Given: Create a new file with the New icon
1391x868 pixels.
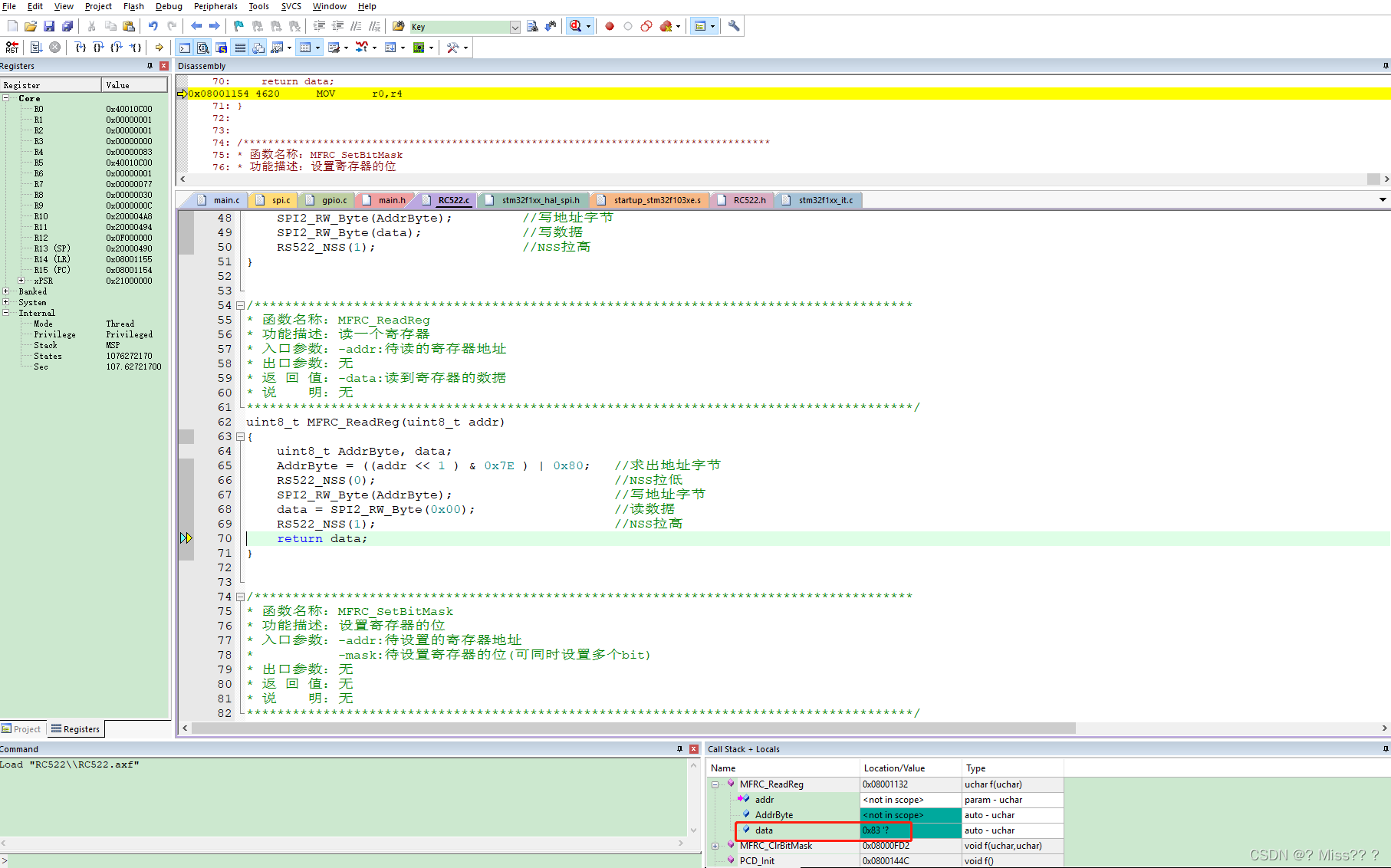Looking at the screenshot, I should point(12,26).
